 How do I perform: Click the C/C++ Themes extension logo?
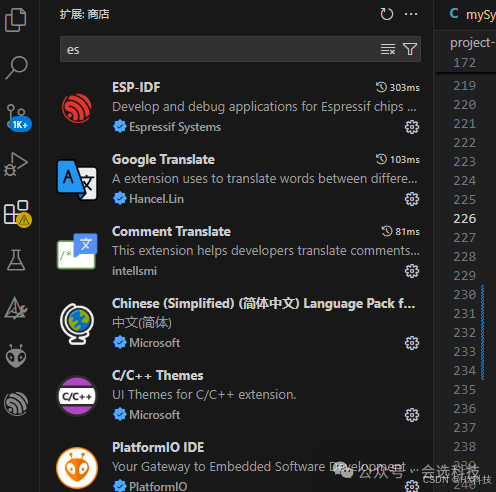click(77, 396)
